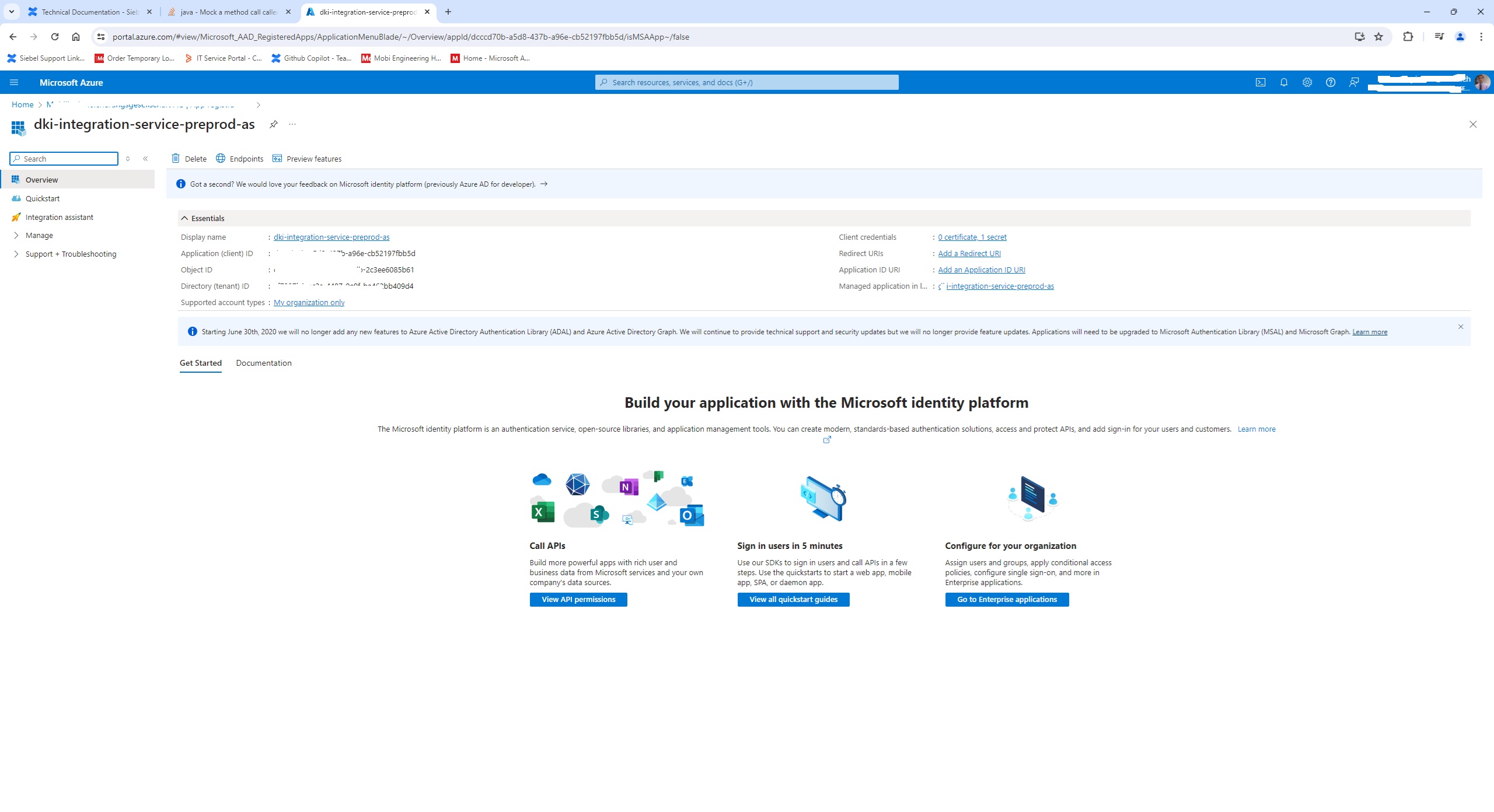
Task: Click the display name link dki-integration-service-preprod-as
Action: pos(331,237)
